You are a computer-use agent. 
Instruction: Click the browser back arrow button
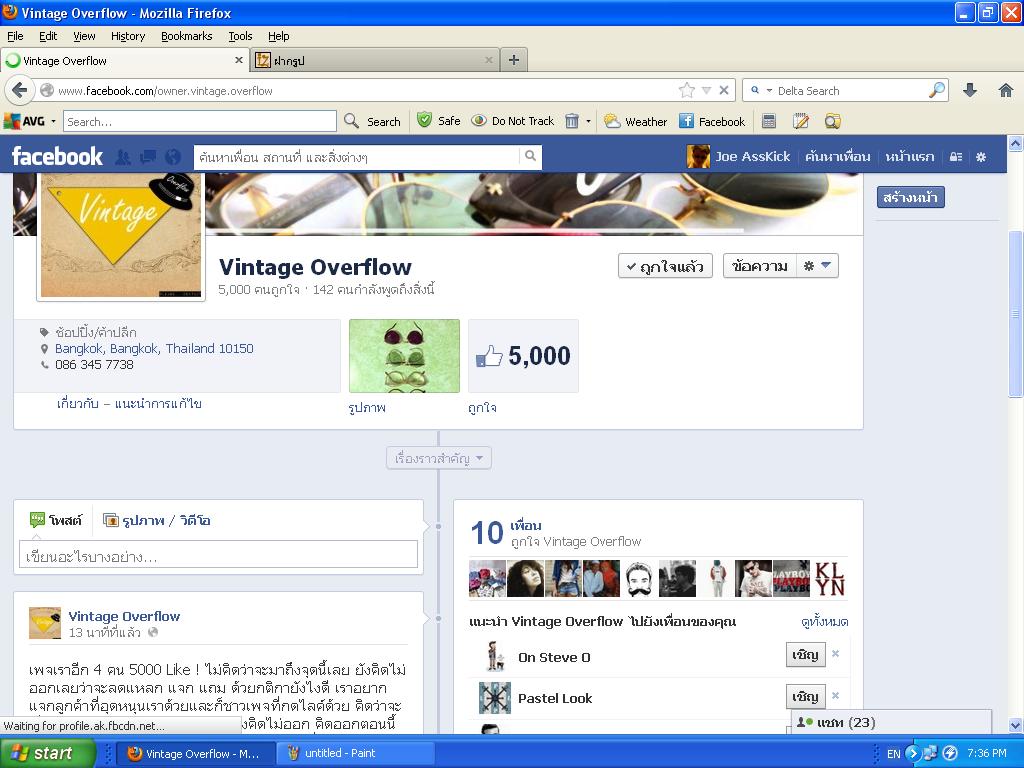[x=20, y=90]
